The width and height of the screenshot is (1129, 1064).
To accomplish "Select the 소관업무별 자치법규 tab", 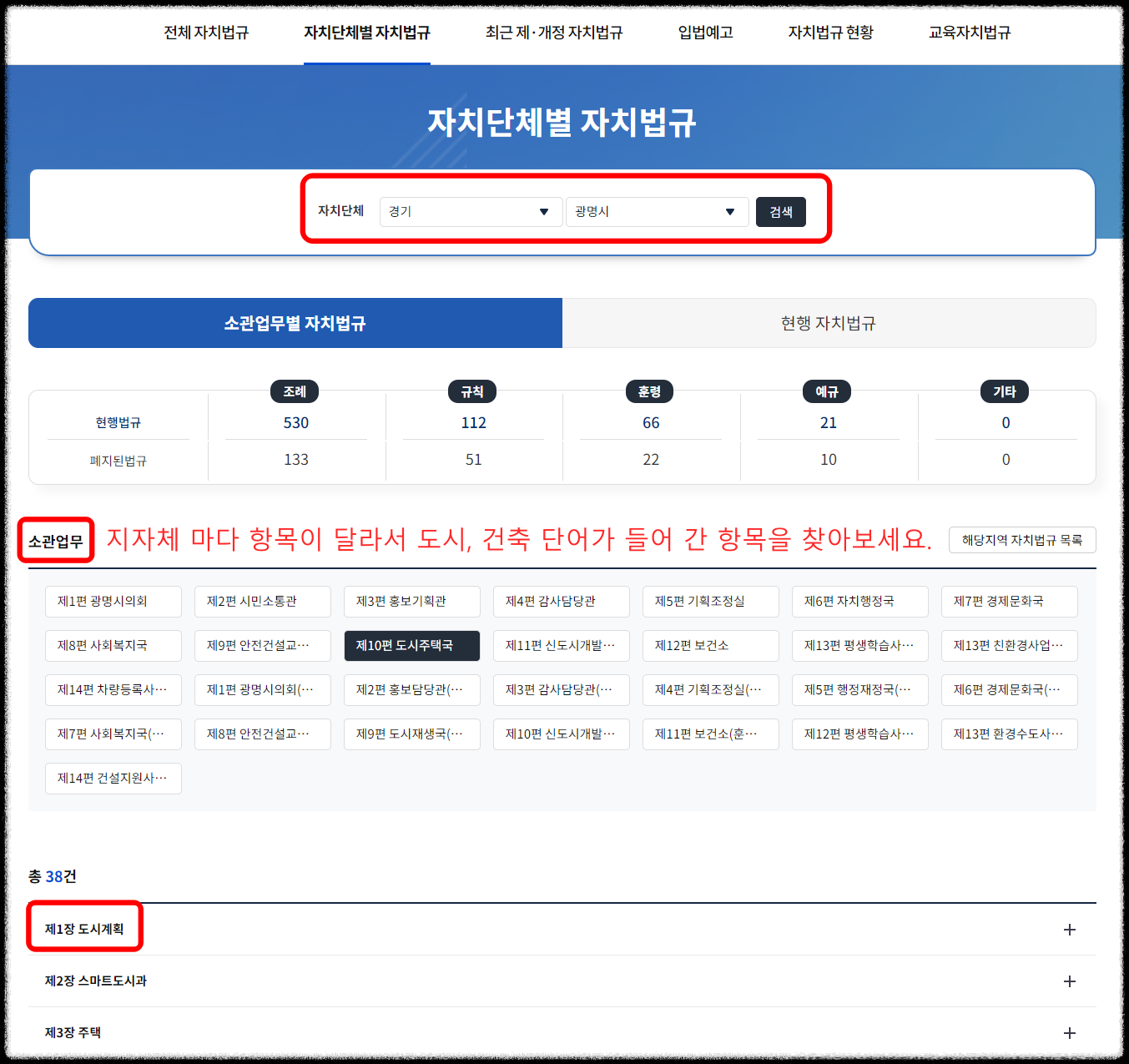I will (x=295, y=323).
